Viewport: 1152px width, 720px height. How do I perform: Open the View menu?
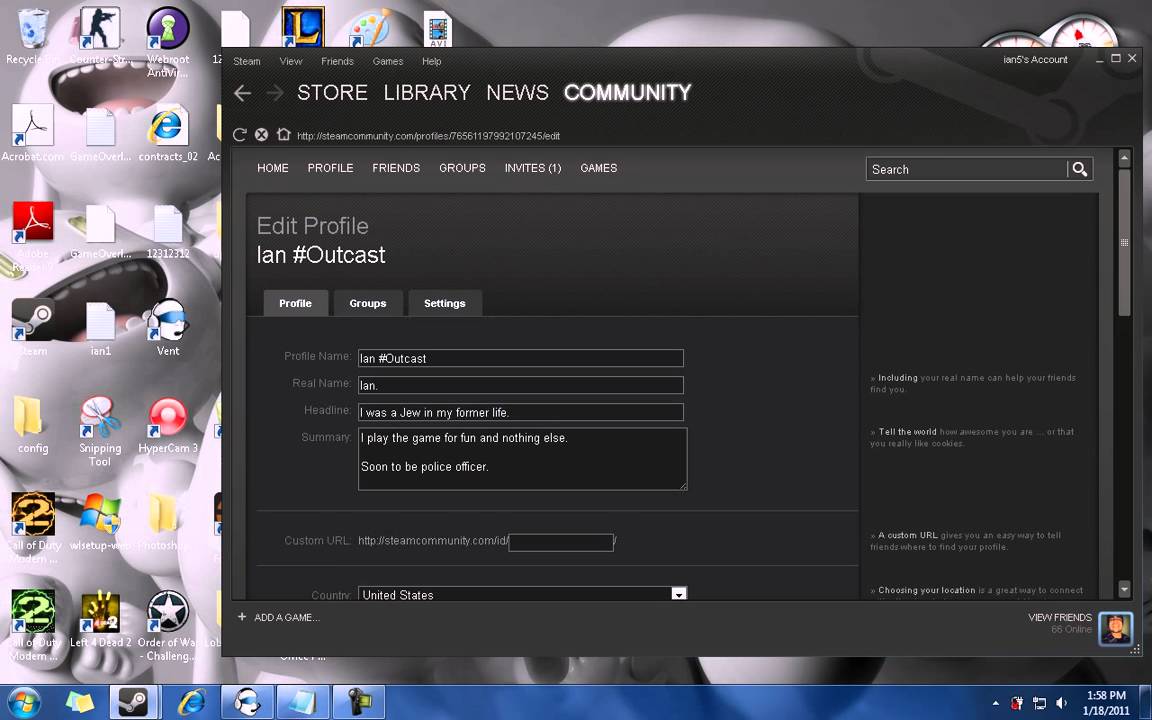click(x=290, y=61)
